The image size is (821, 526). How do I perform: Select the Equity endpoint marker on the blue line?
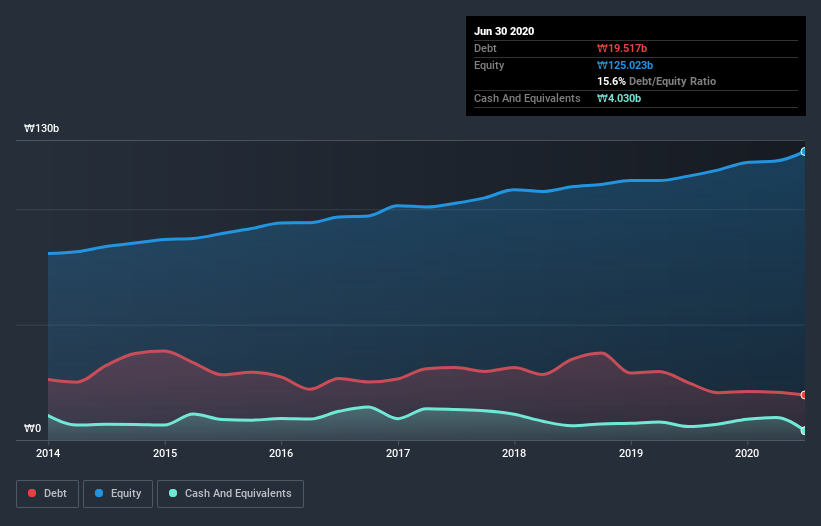(804, 152)
